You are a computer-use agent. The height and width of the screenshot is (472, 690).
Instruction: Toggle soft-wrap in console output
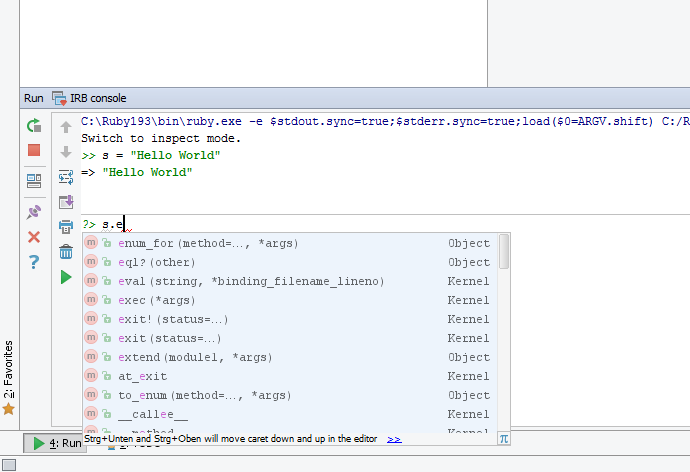point(66,177)
